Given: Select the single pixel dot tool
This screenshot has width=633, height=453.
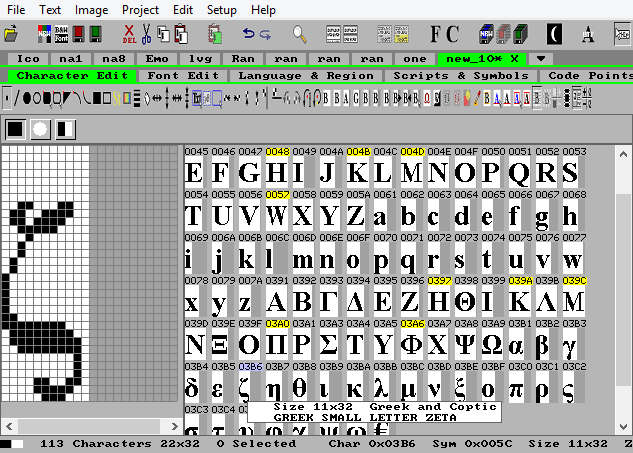Looking at the screenshot, I should pos(6,98).
